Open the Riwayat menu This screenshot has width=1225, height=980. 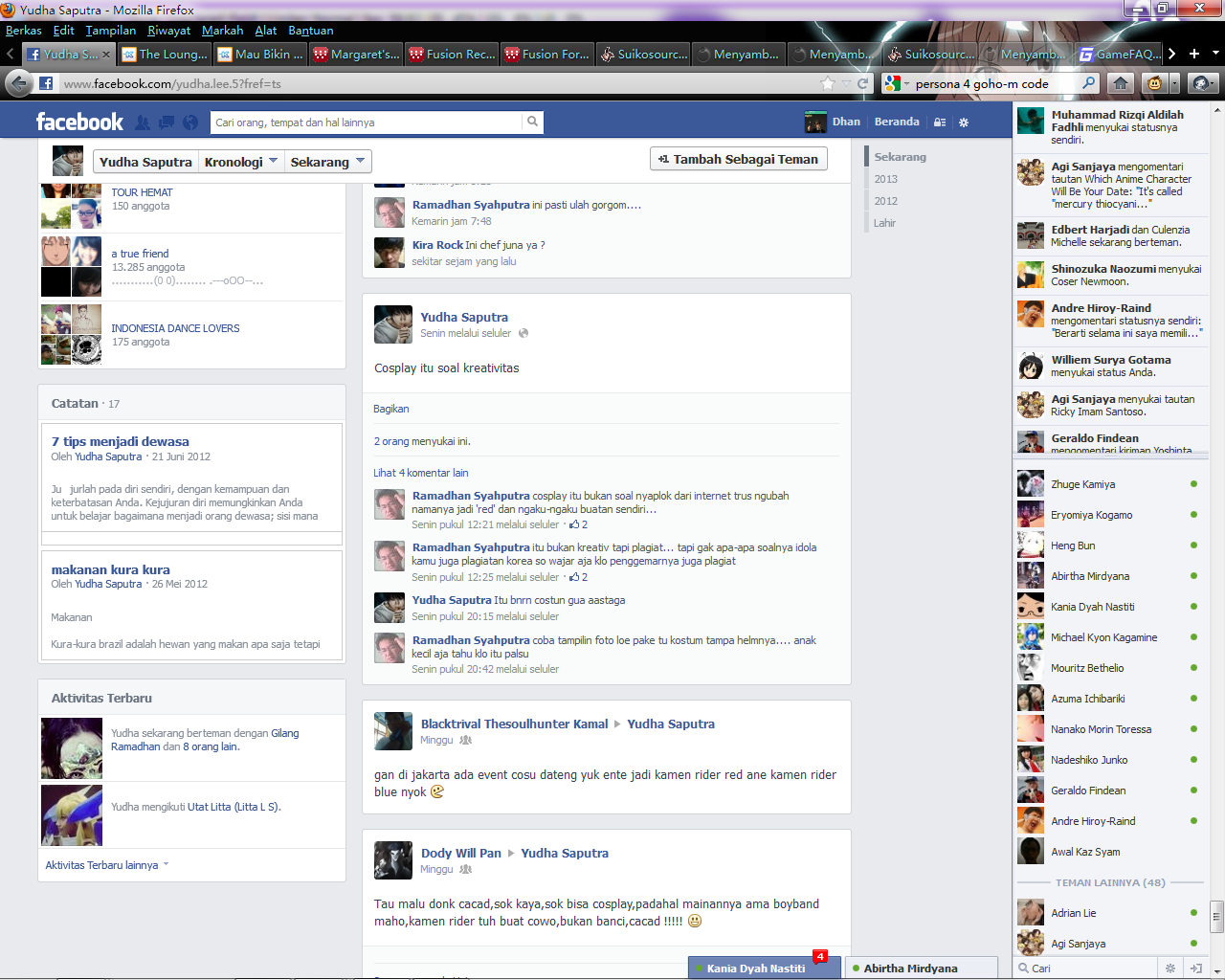pos(168,31)
